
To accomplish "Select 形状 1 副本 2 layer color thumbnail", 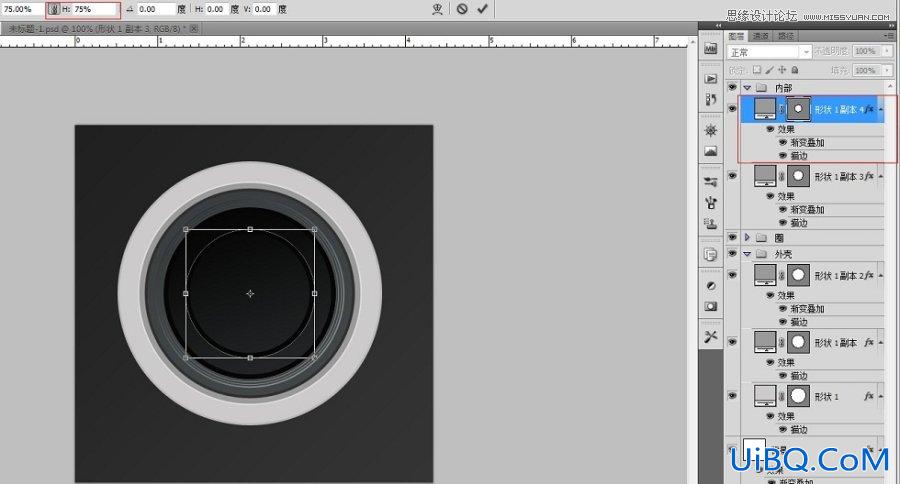I will (x=765, y=275).
